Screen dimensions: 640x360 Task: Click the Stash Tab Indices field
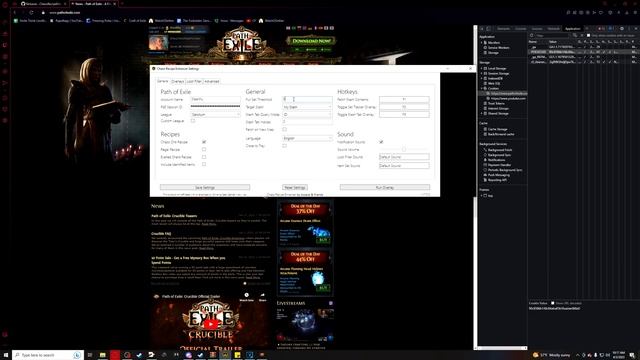pos(307,122)
